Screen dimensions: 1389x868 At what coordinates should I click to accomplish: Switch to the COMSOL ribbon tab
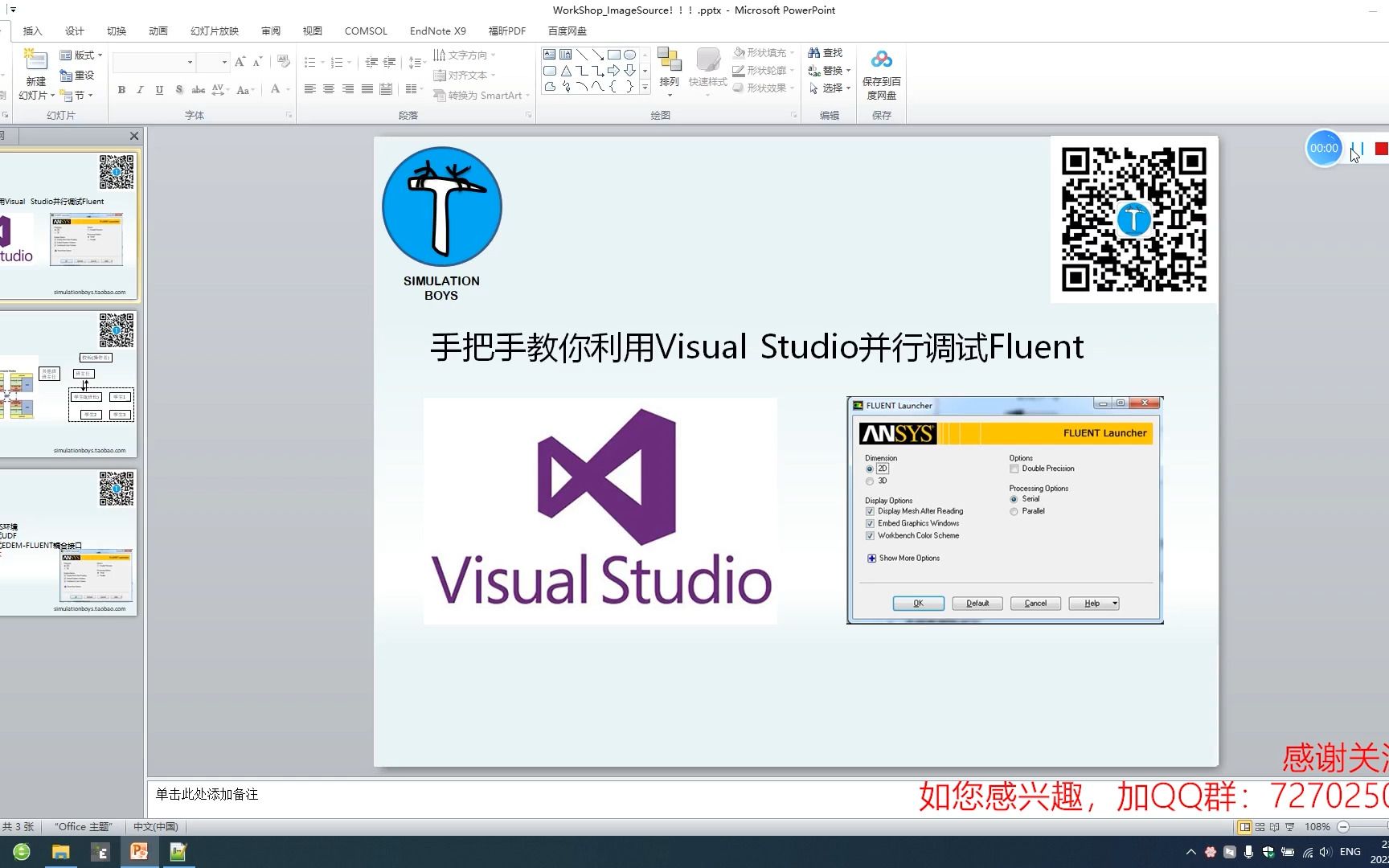(x=366, y=31)
